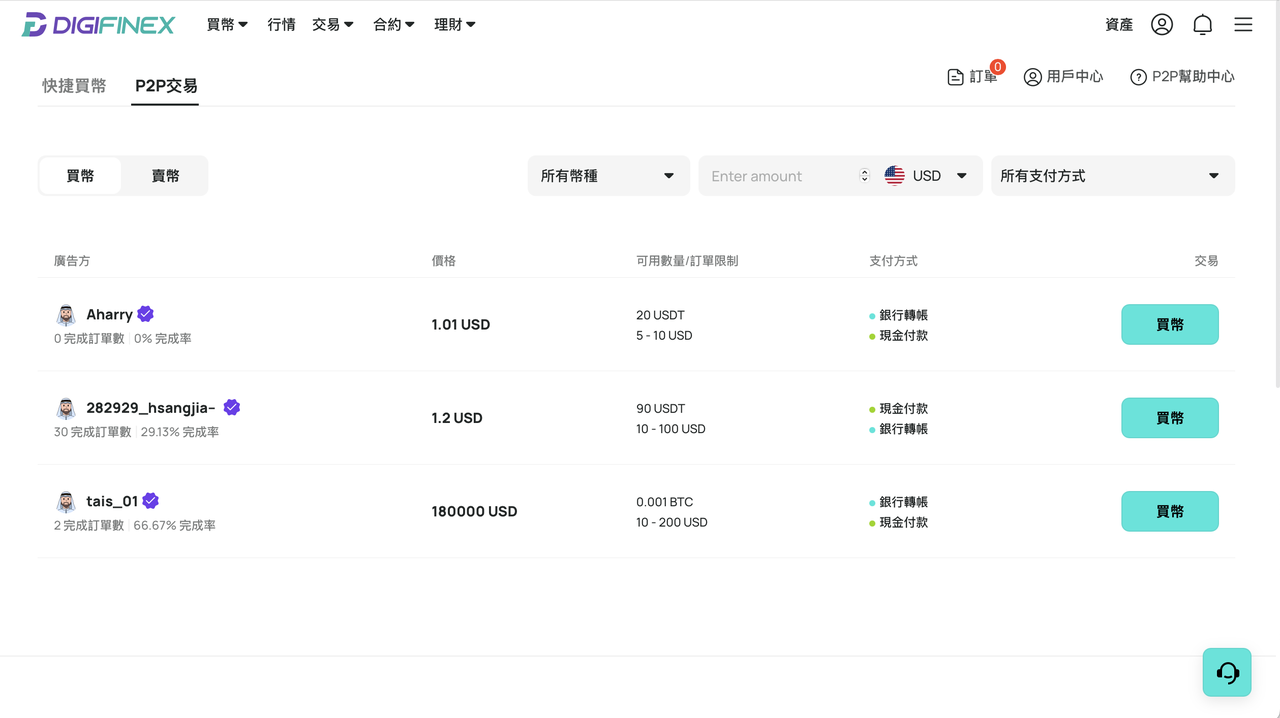Click Aharry's verified badge icon

click(x=146, y=314)
